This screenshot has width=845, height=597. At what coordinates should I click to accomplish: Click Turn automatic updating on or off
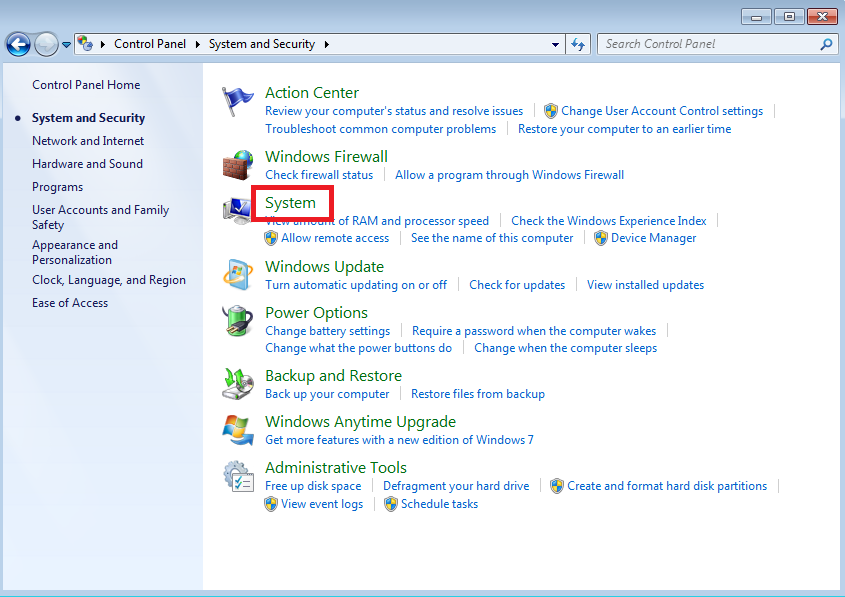pyautogui.click(x=356, y=285)
